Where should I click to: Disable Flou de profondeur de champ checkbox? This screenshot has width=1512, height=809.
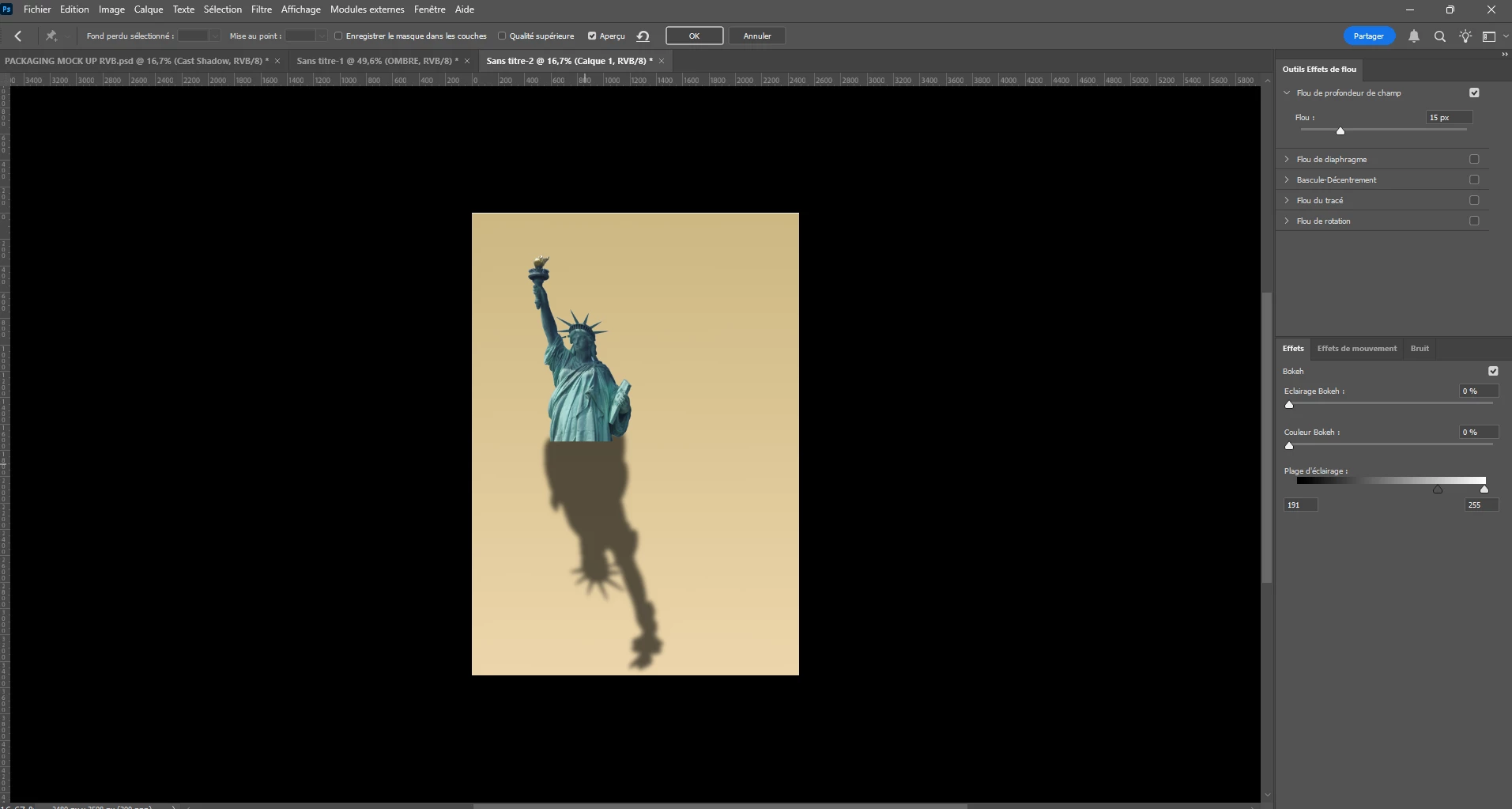(x=1474, y=93)
